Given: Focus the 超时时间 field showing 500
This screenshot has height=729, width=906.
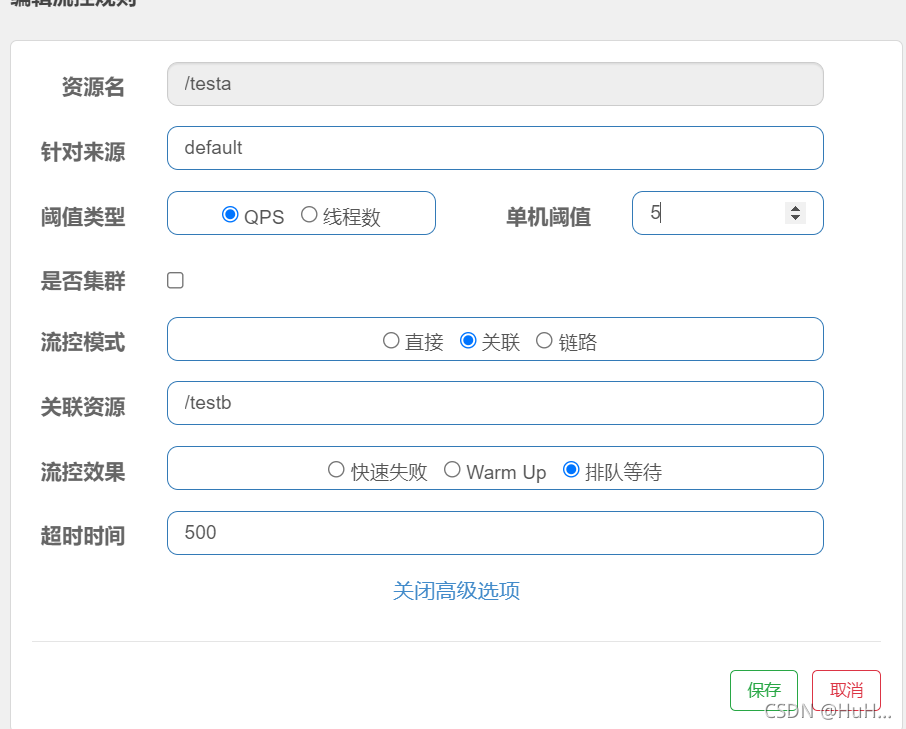Looking at the screenshot, I should [495, 533].
